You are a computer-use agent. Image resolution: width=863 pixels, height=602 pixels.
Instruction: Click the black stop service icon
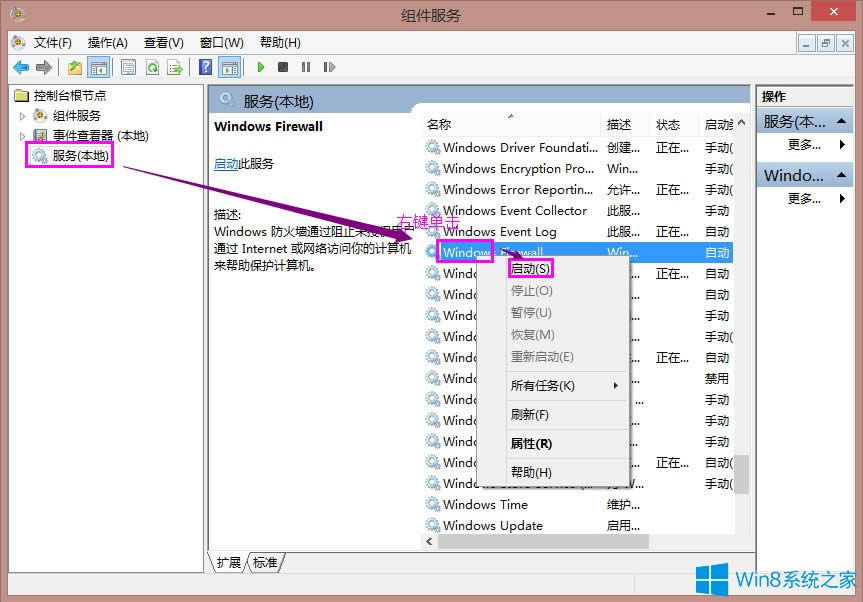(x=283, y=67)
